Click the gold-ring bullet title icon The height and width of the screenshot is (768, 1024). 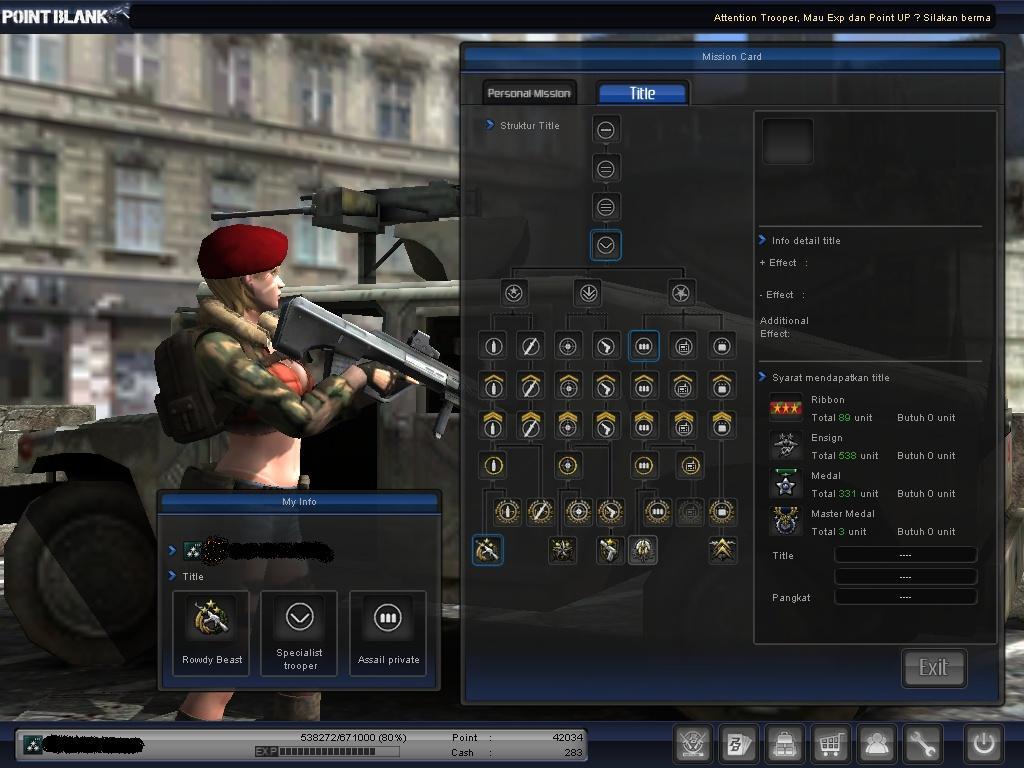click(493, 466)
